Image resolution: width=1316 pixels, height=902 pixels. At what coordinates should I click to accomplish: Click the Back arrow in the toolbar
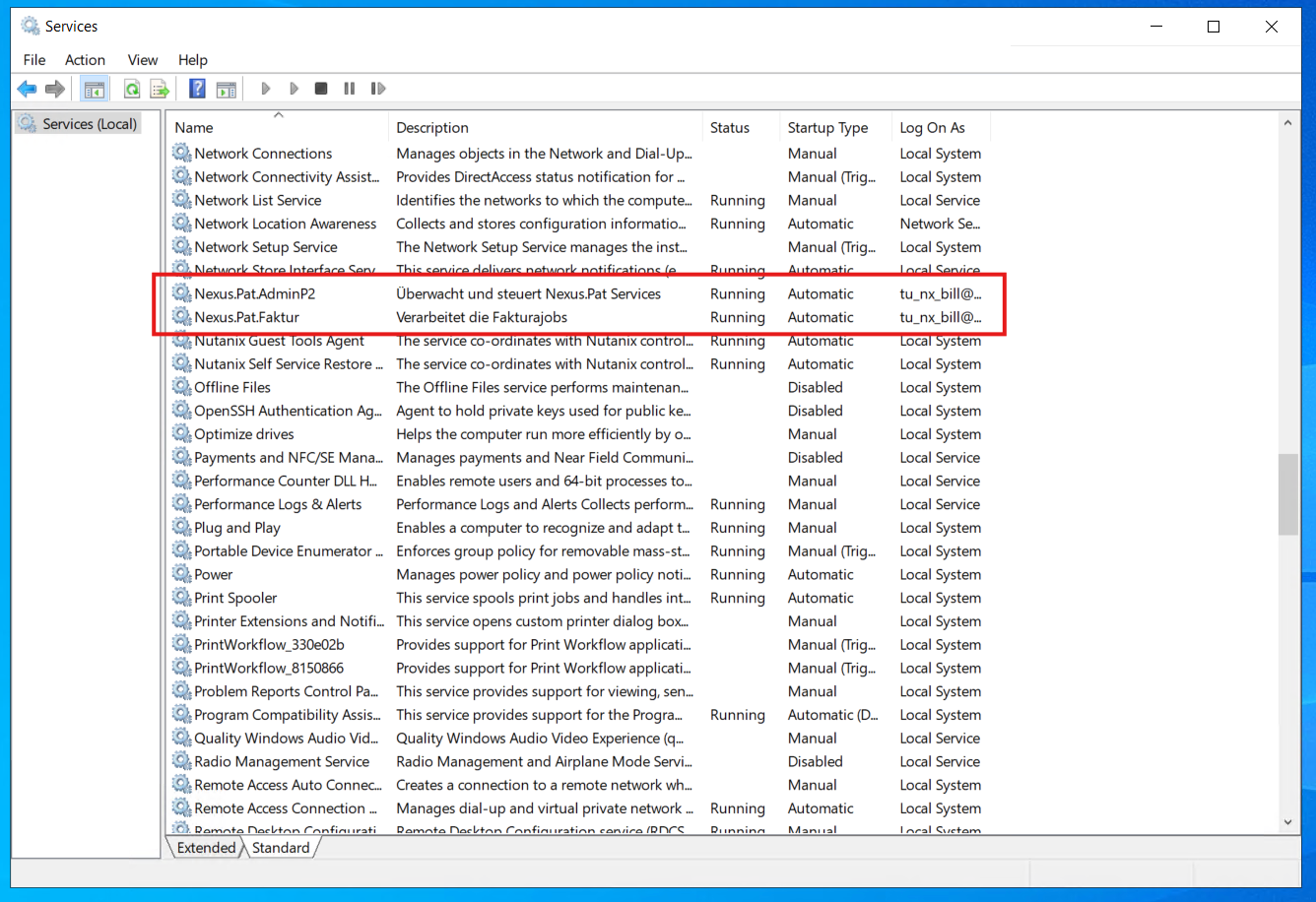pos(27,89)
